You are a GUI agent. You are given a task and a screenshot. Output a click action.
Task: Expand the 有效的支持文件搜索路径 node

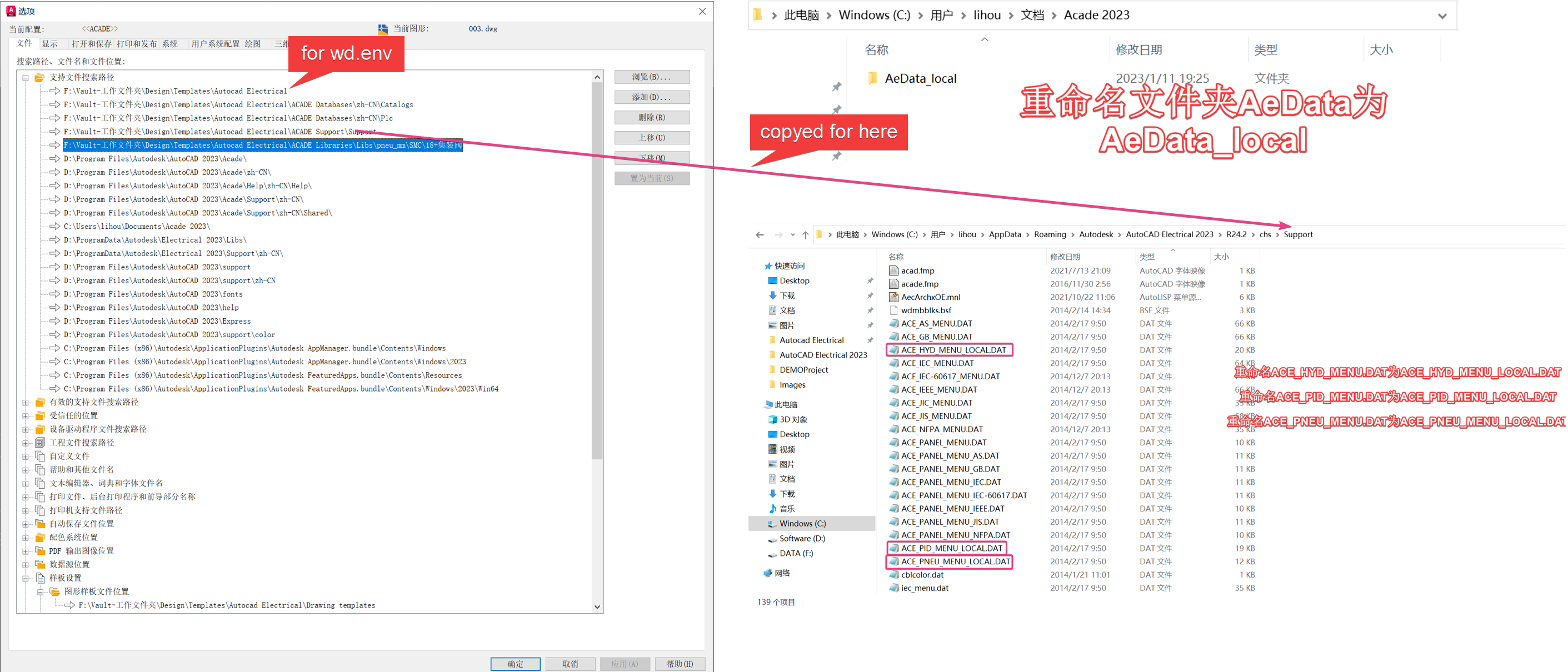tap(25, 402)
